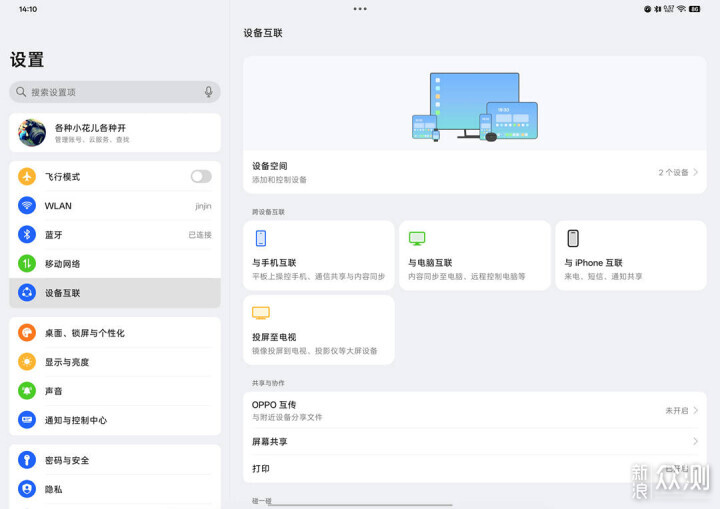Open the 移动网络 settings row
Image resolution: width=720 pixels, height=509 pixels.
point(115,263)
